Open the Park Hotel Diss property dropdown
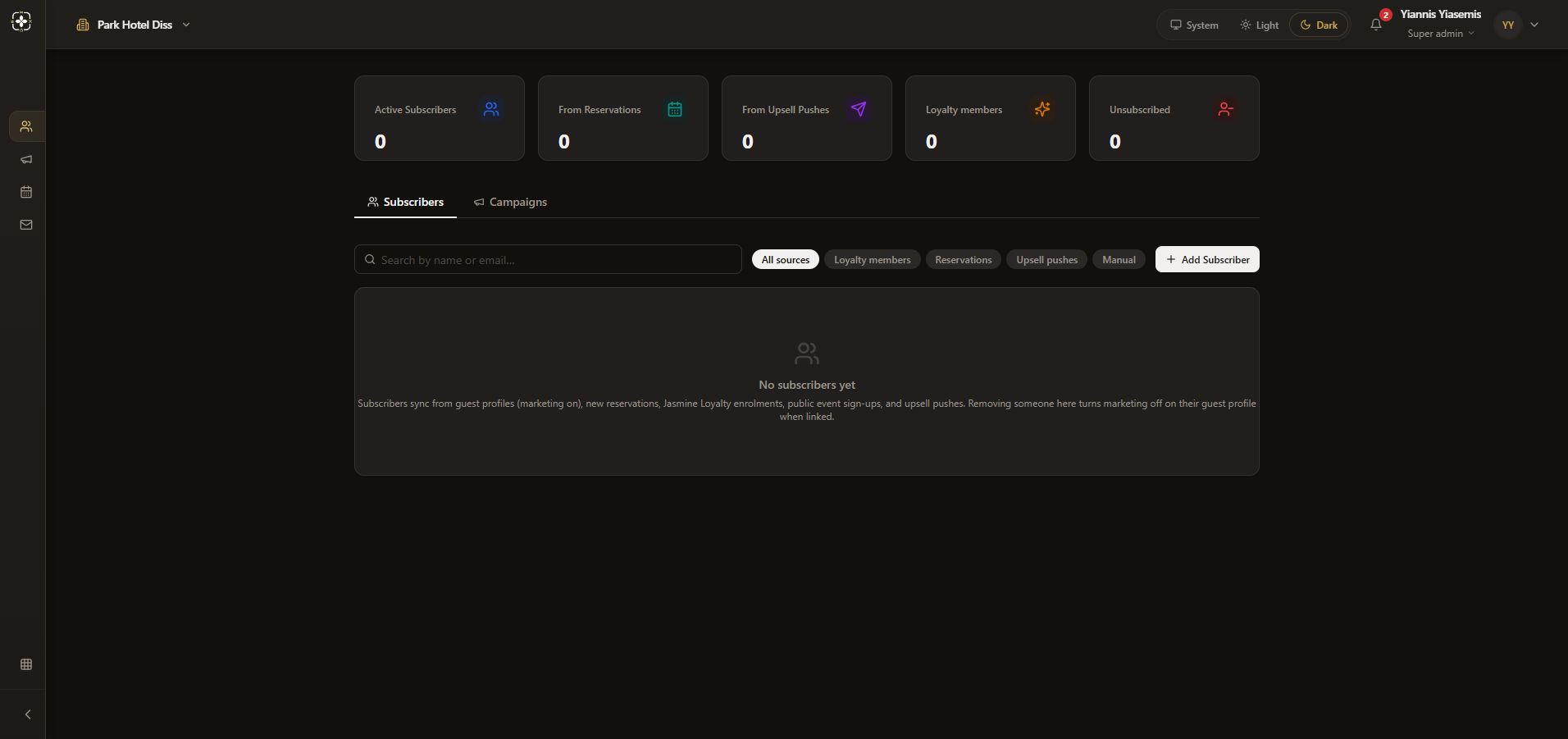 tap(134, 25)
